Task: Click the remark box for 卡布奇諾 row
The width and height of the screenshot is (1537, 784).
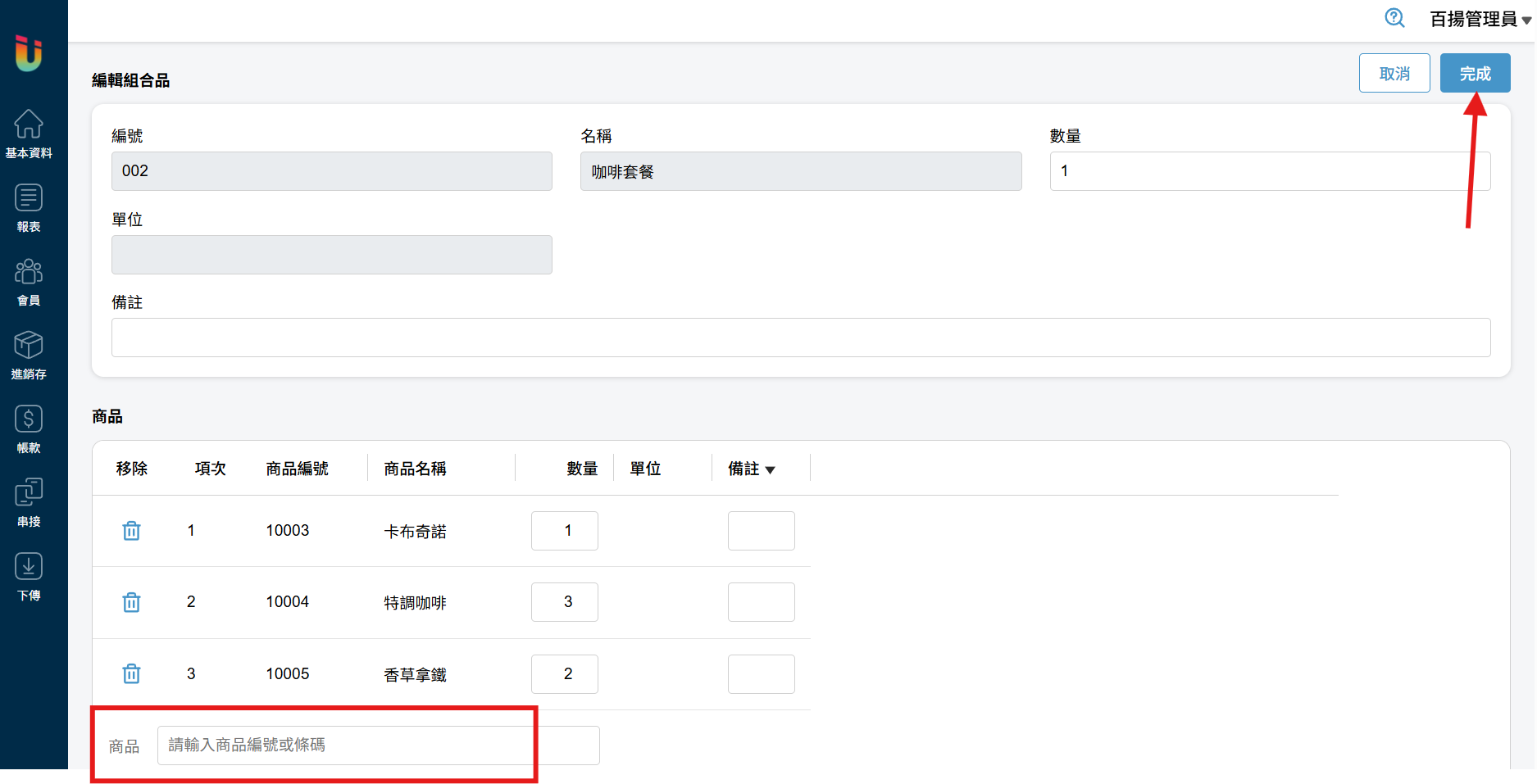Action: click(761, 531)
